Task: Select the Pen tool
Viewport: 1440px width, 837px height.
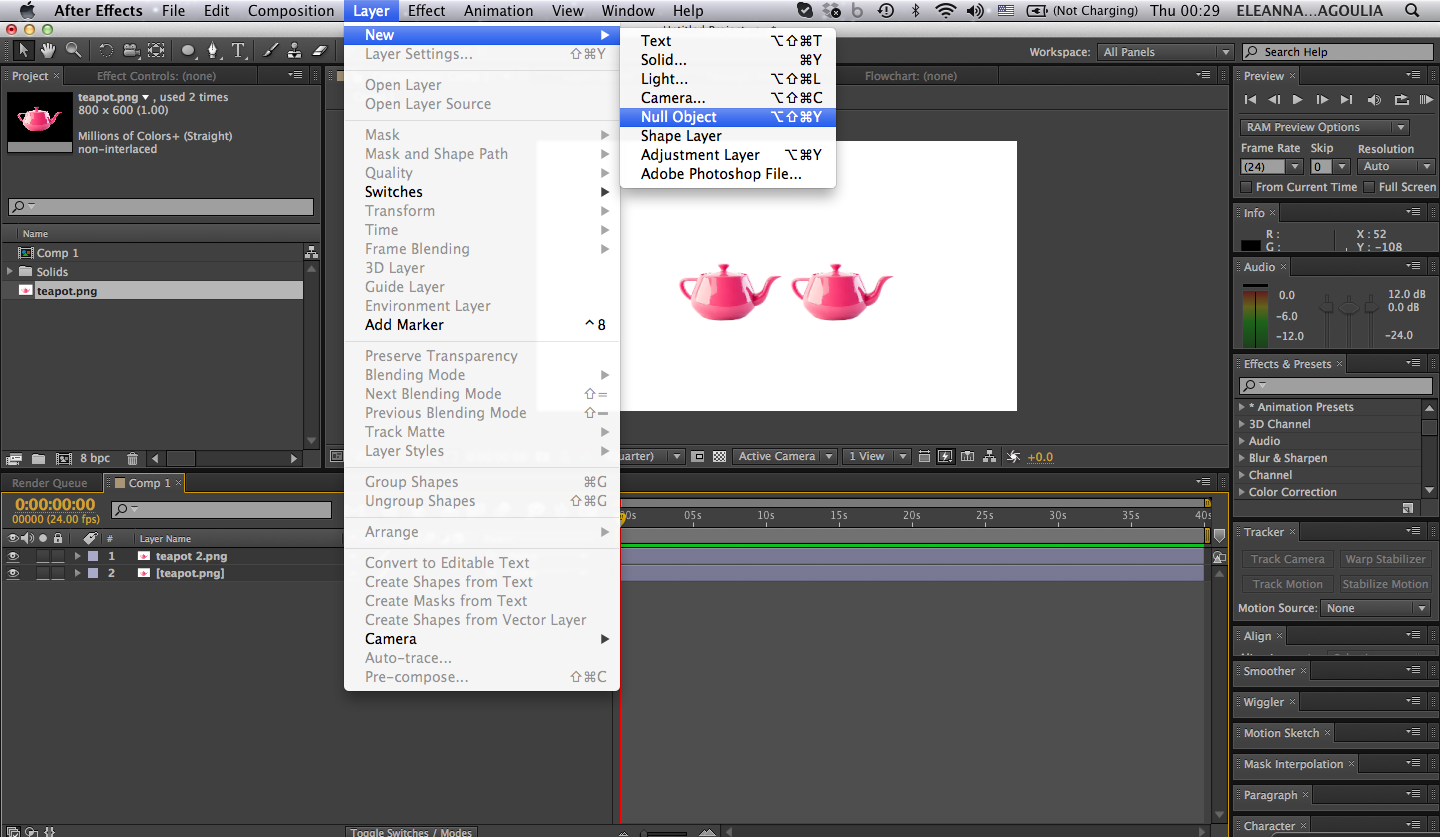Action: 212,50
